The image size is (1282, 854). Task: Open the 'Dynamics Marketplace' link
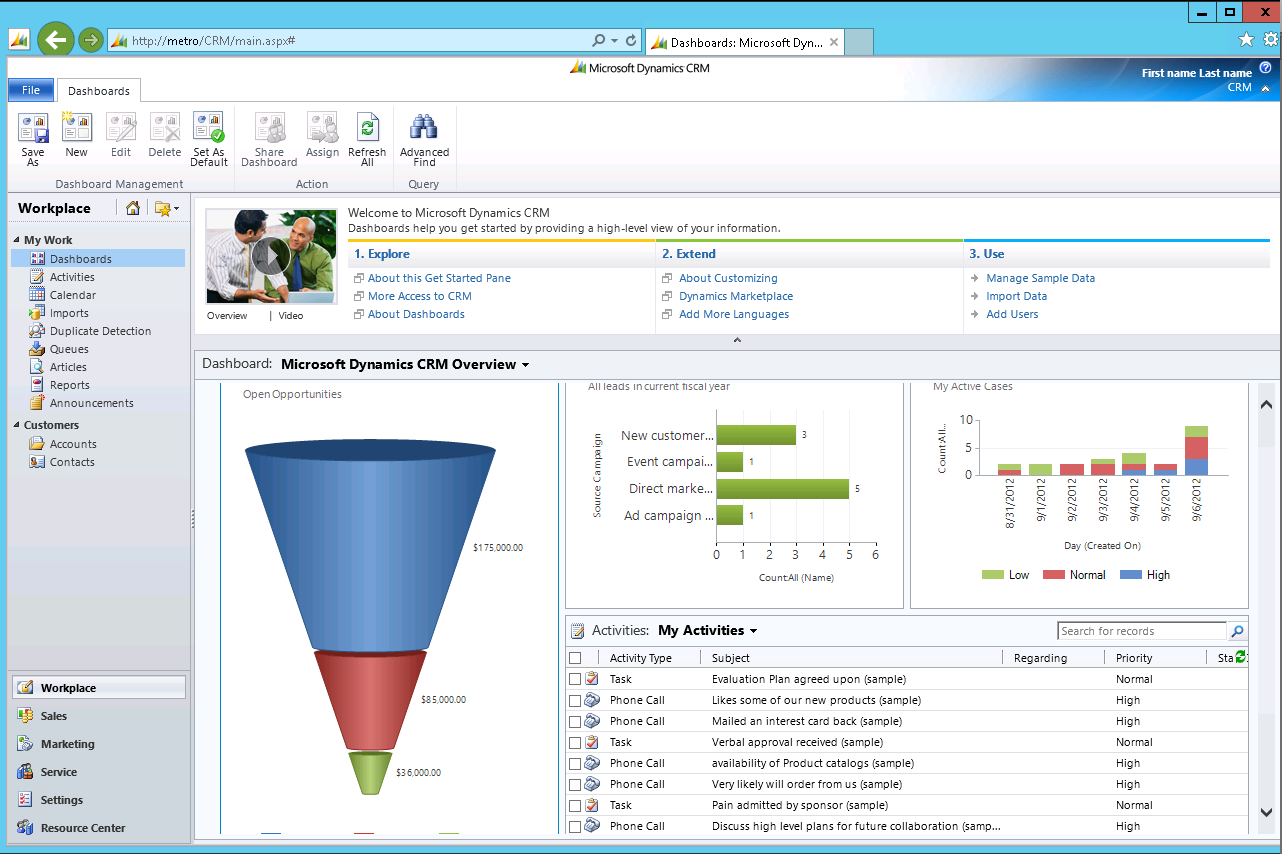tap(736, 296)
